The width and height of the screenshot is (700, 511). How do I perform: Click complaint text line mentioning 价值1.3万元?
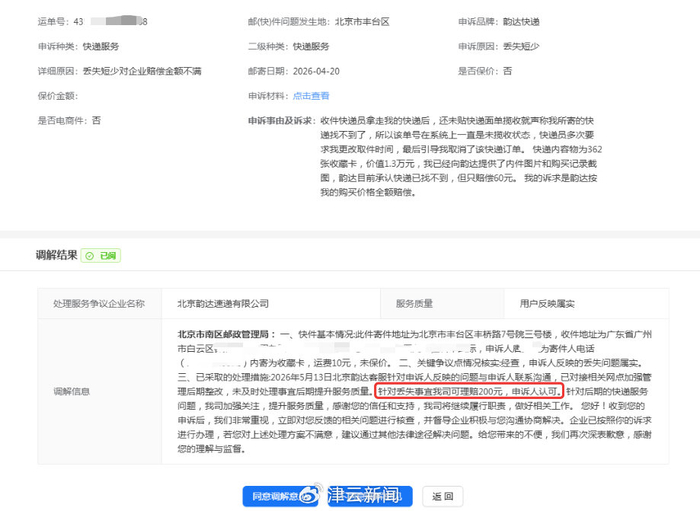point(458,163)
